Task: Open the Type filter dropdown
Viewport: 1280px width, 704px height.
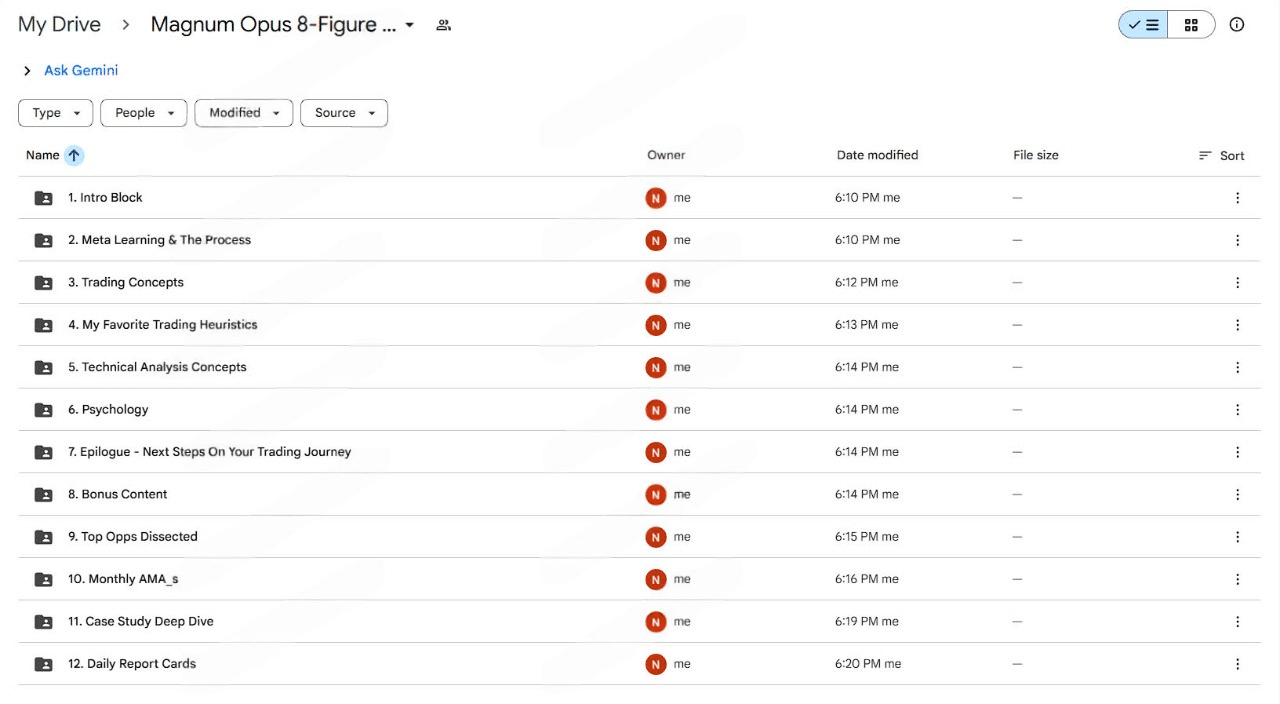Action: (56, 113)
